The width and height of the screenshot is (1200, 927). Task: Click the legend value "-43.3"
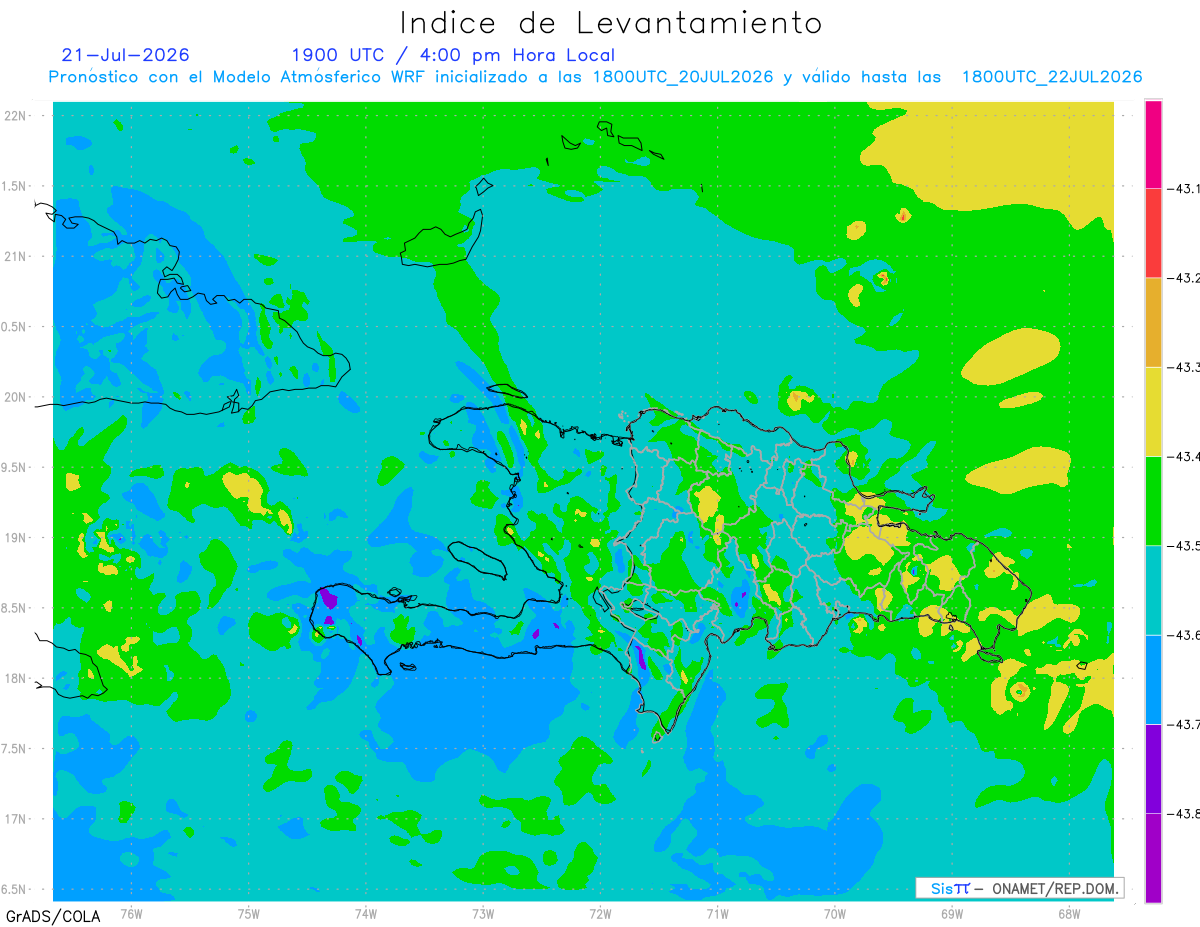point(1184,367)
